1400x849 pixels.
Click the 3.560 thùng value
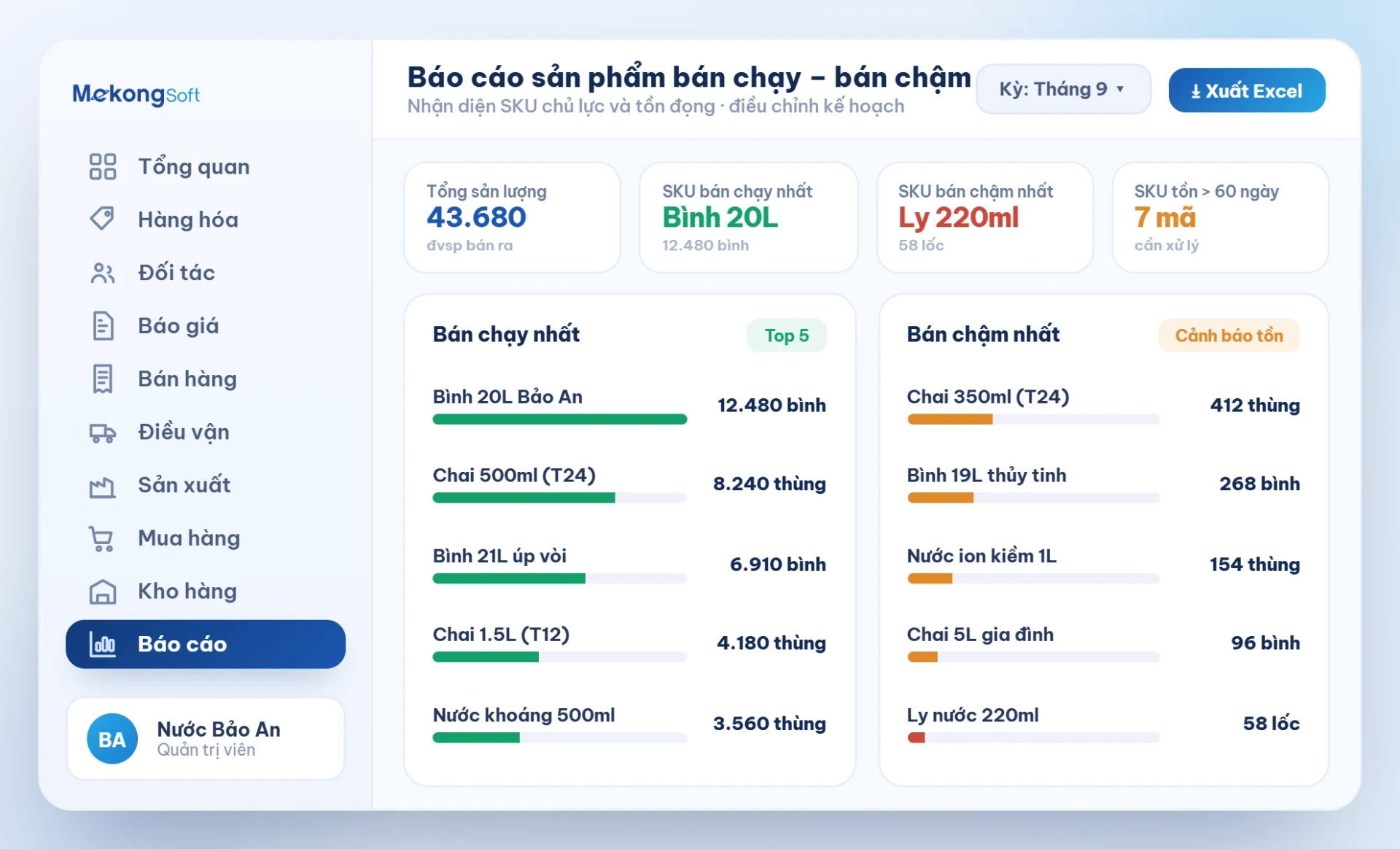(769, 724)
